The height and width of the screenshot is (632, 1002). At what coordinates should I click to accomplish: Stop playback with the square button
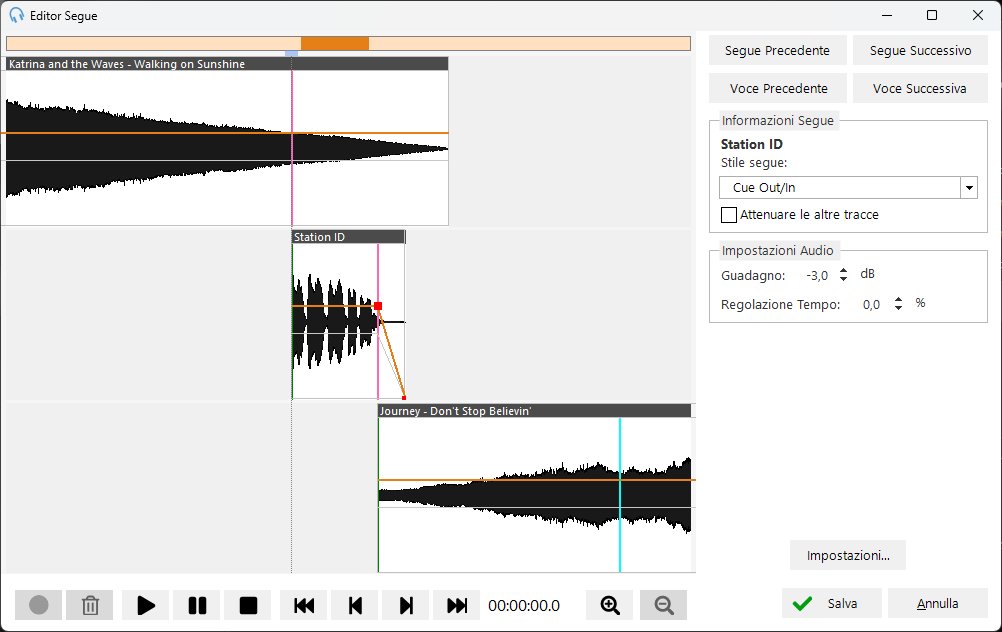[248, 605]
